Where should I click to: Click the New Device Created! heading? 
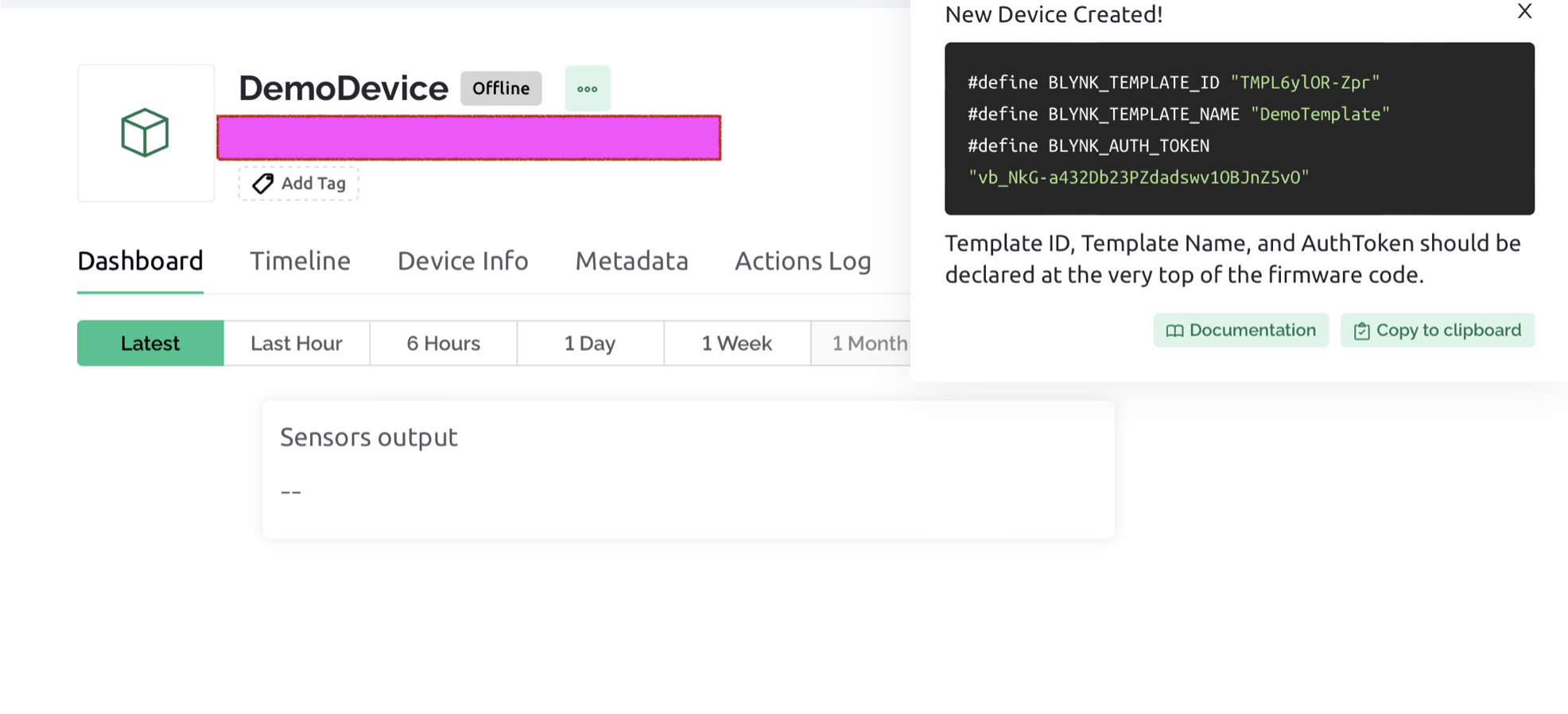coord(1054,14)
